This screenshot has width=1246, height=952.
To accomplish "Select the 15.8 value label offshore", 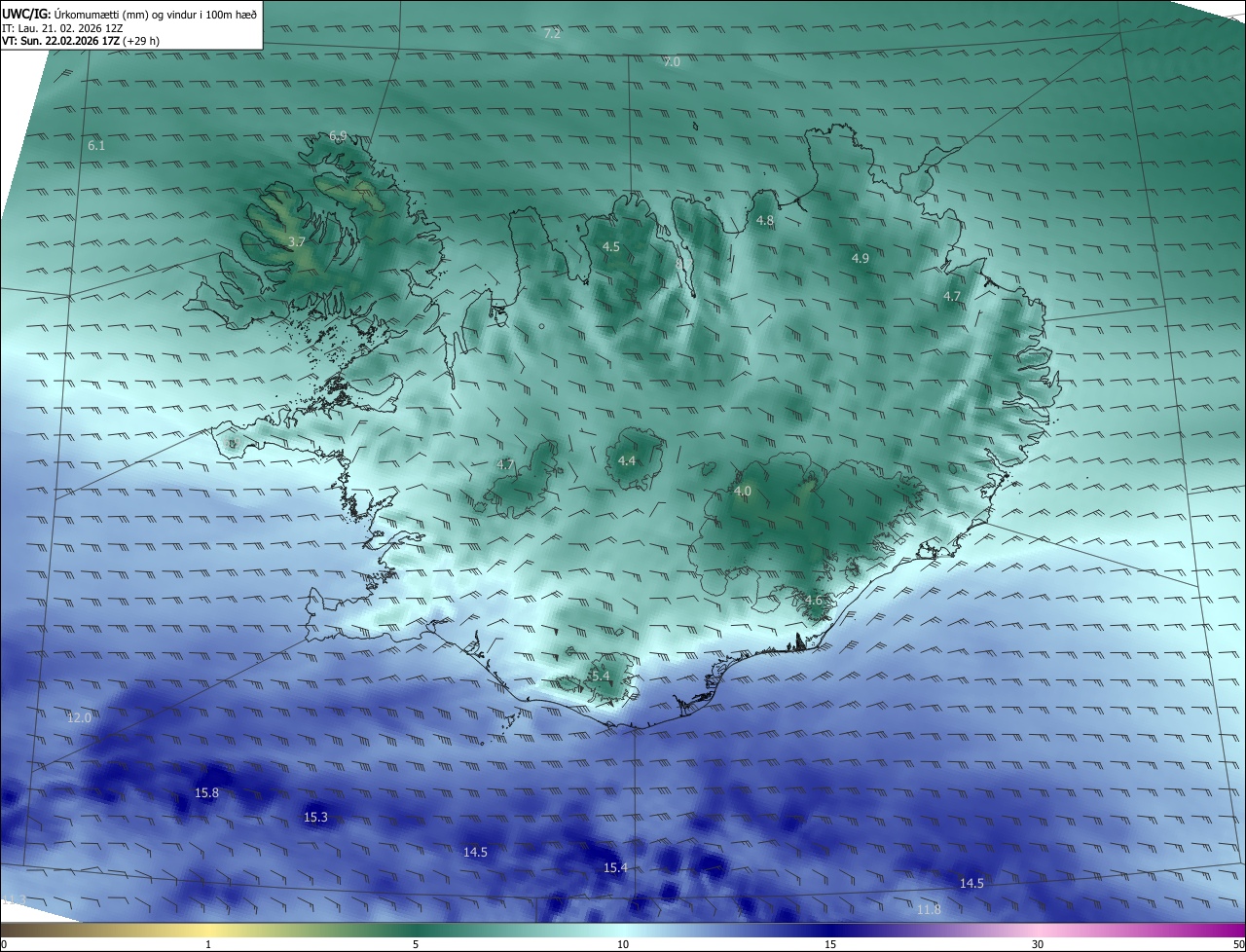I will pos(206,792).
